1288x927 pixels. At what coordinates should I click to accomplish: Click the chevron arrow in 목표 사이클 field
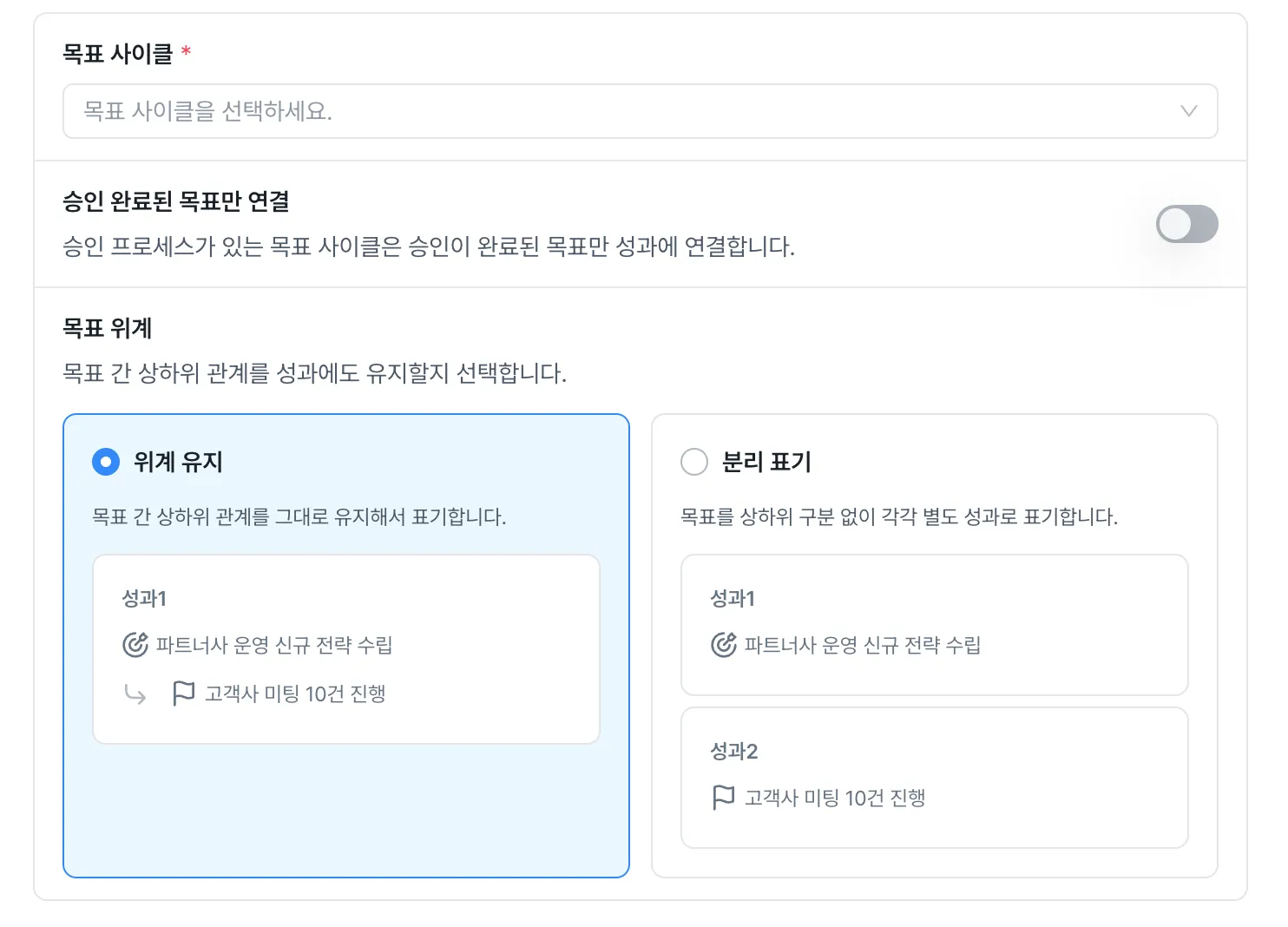click(1188, 111)
